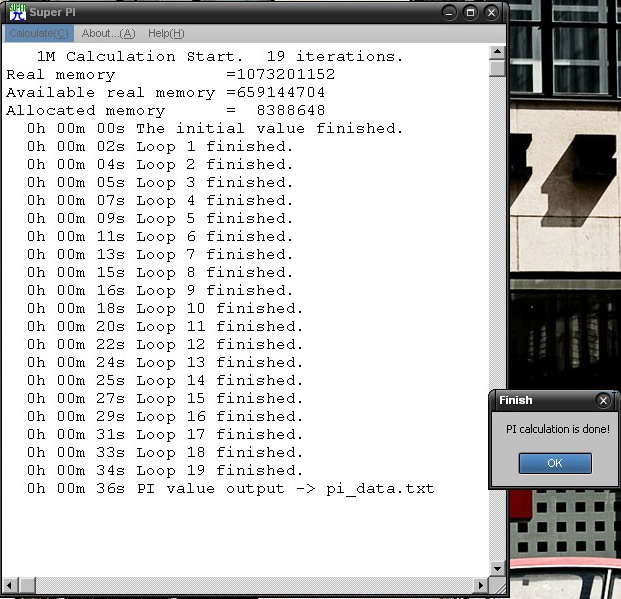621x599 pixels.
Task: Open the About...(A) menu
Action: coord(109,34)
